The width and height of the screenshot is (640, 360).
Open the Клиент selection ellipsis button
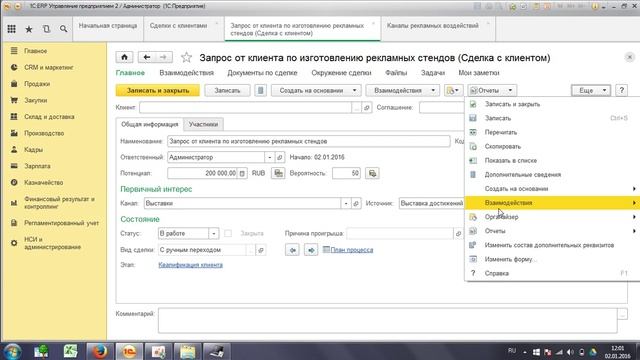pos(356,108)
